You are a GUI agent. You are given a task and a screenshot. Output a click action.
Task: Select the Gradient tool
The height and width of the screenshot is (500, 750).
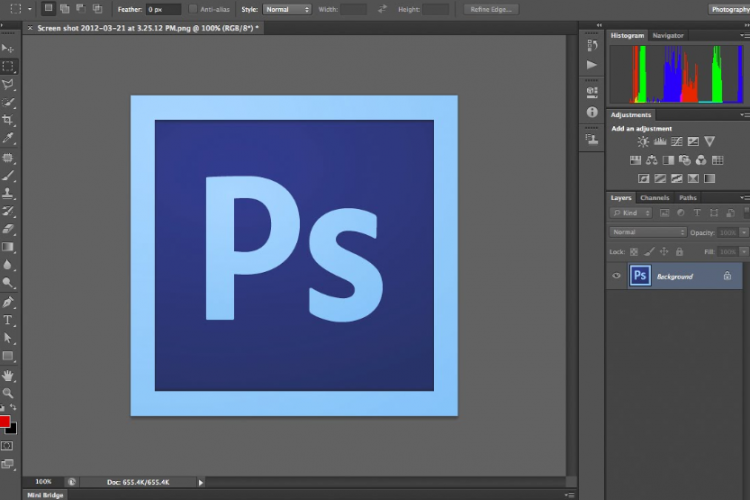(x=8, y=247)
